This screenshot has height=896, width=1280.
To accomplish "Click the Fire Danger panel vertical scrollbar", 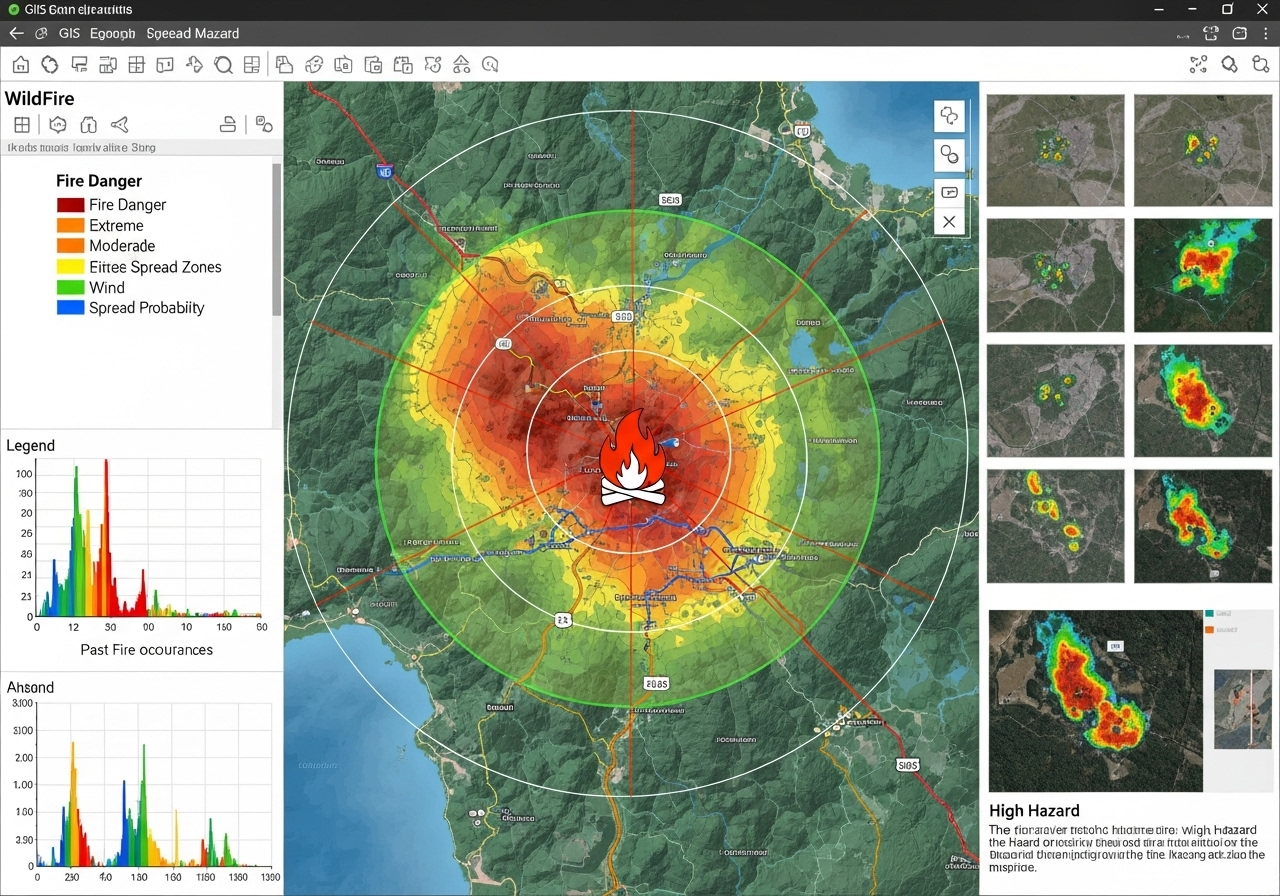I will (276, 240).
